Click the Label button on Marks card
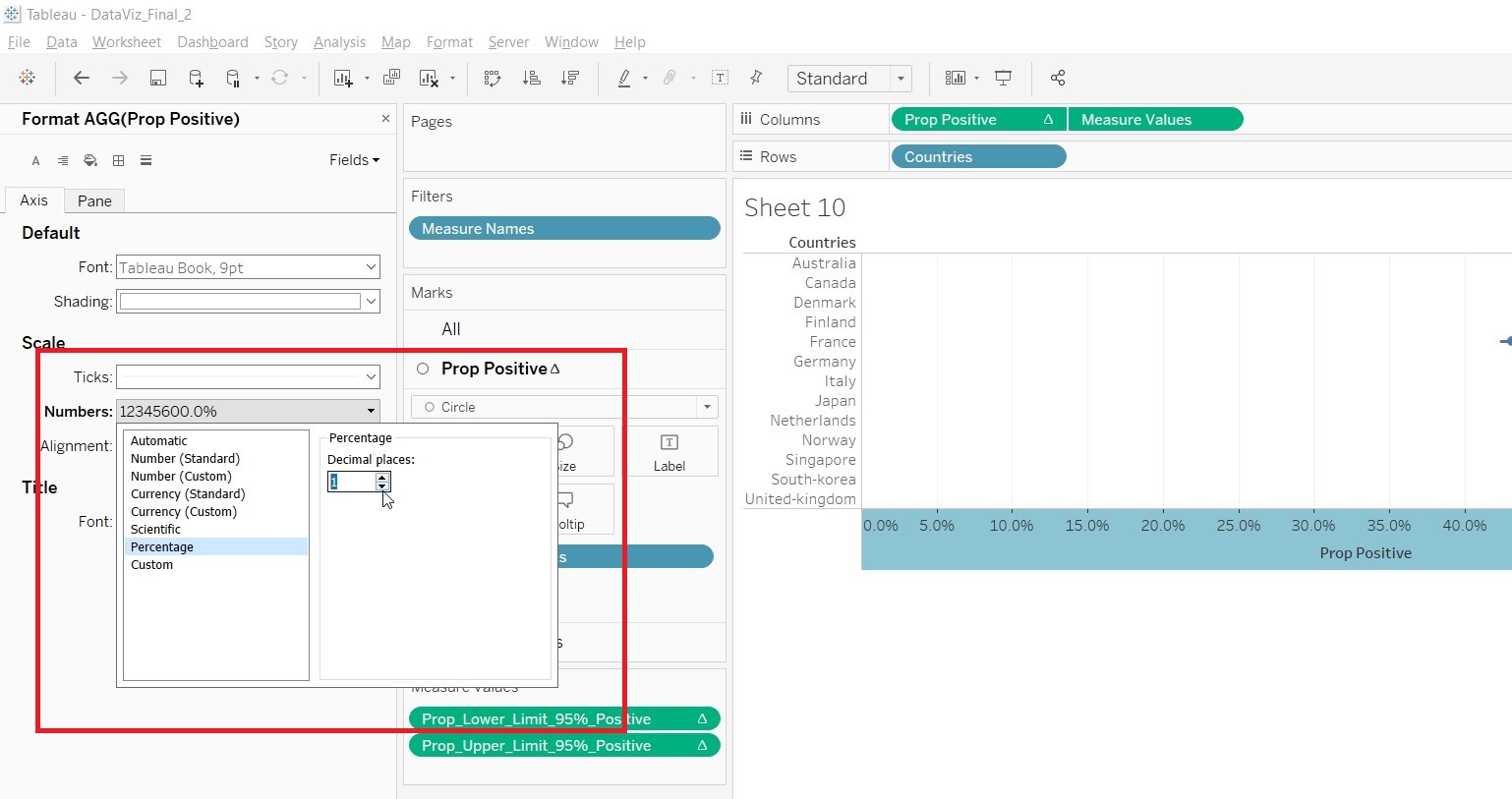Image resolution: width=1512 pixels, height=799 pixels. pyautogui.click(x=669, y=452)
